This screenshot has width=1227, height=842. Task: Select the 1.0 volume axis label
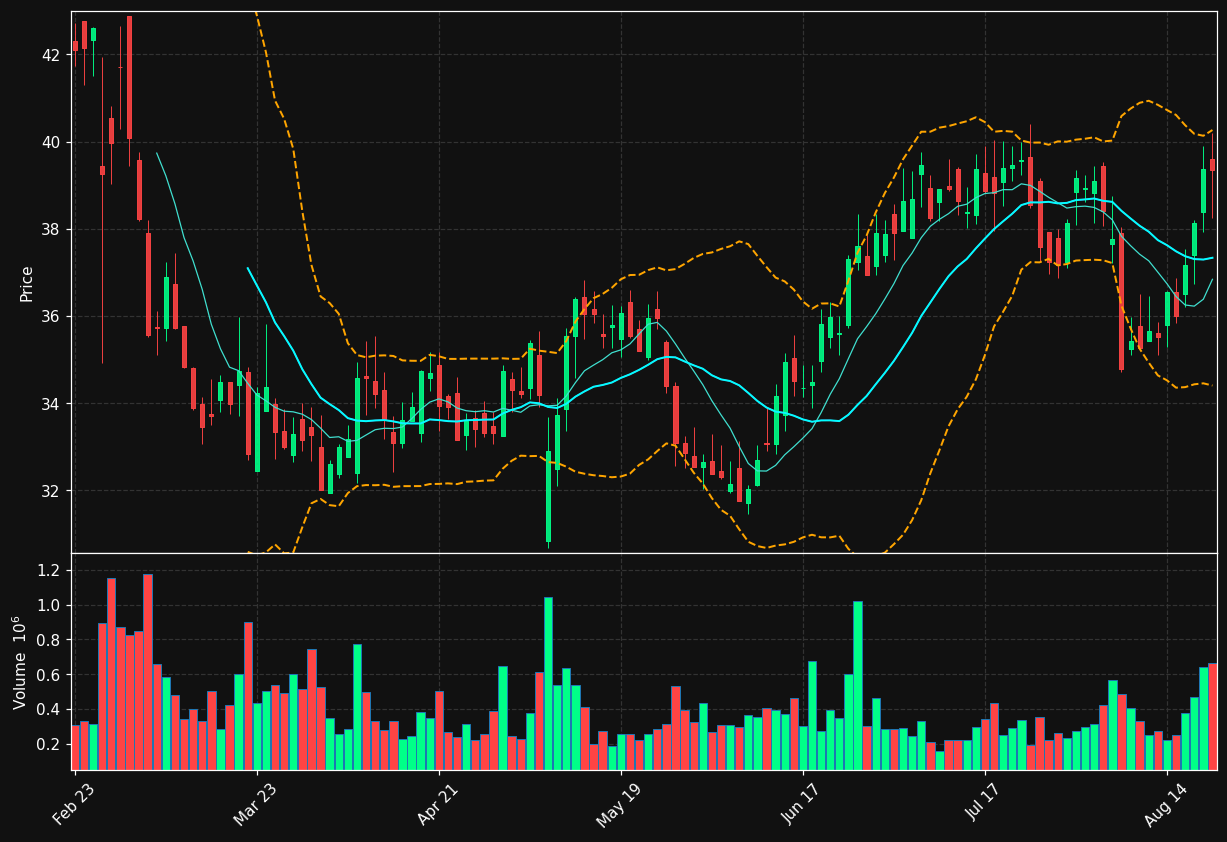[49, 605]
